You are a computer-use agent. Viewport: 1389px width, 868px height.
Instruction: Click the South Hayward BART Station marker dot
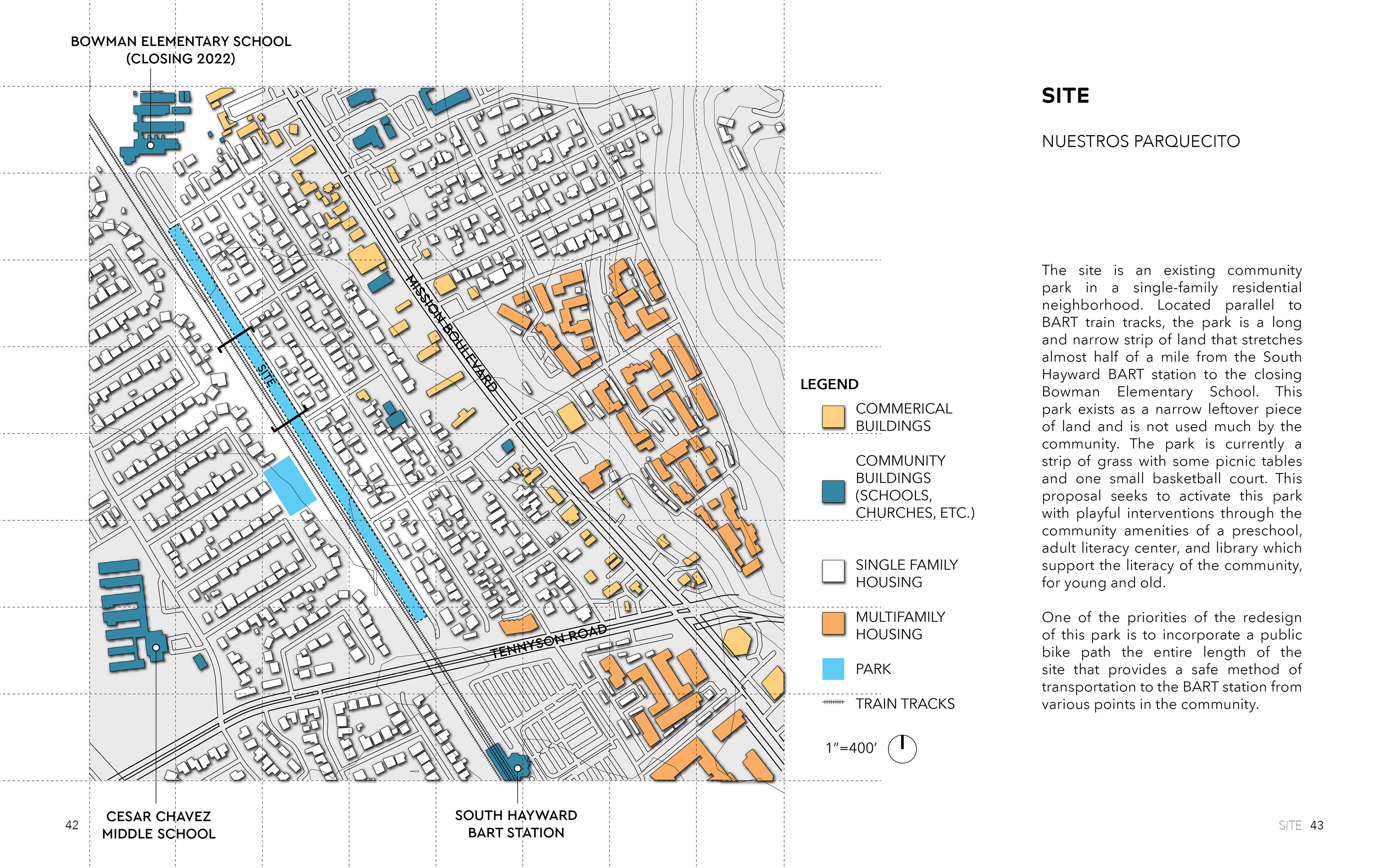pyautogui.click(x=517, y=768)
